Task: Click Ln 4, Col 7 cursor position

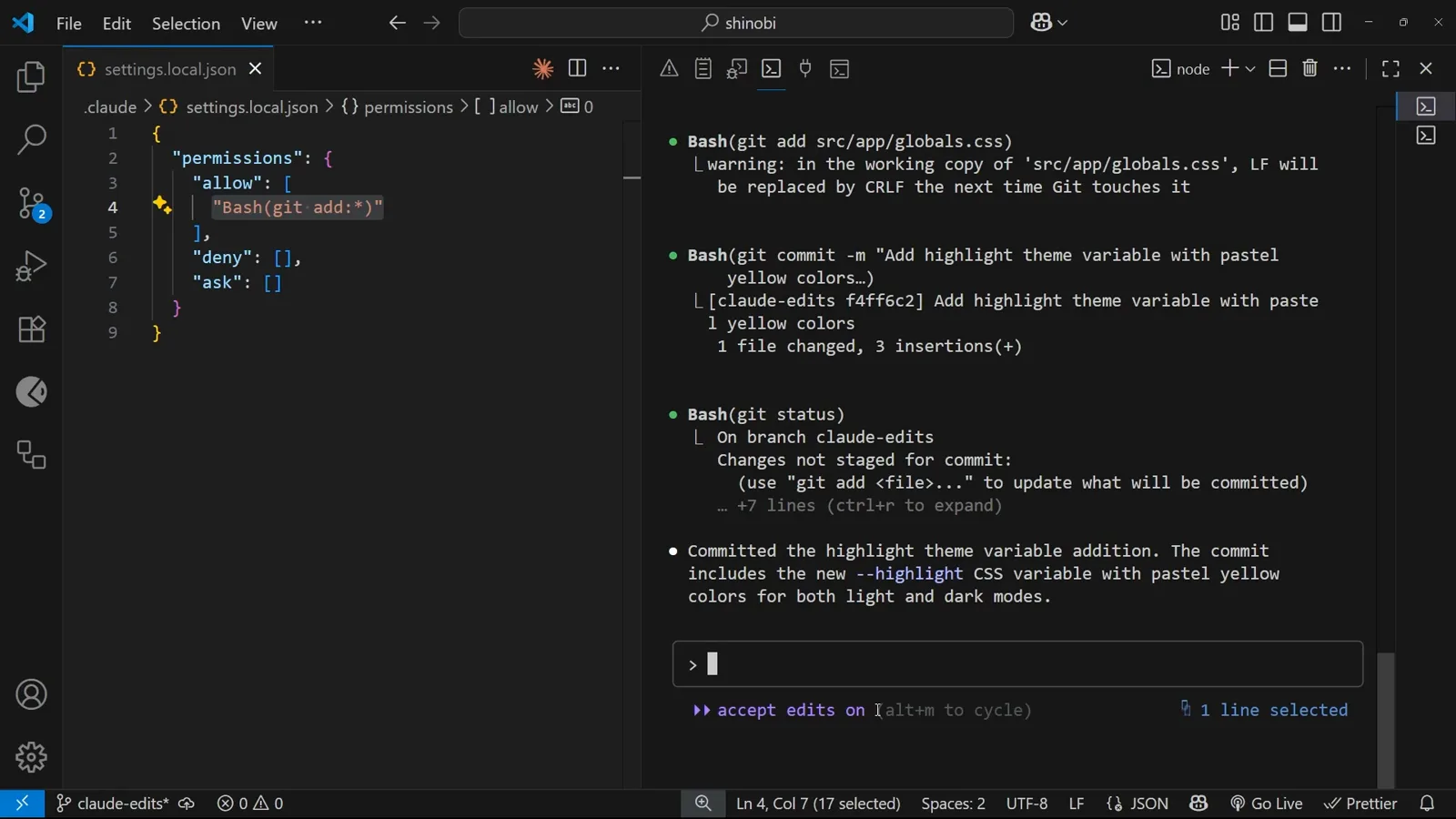Action: tap(818, 804)
